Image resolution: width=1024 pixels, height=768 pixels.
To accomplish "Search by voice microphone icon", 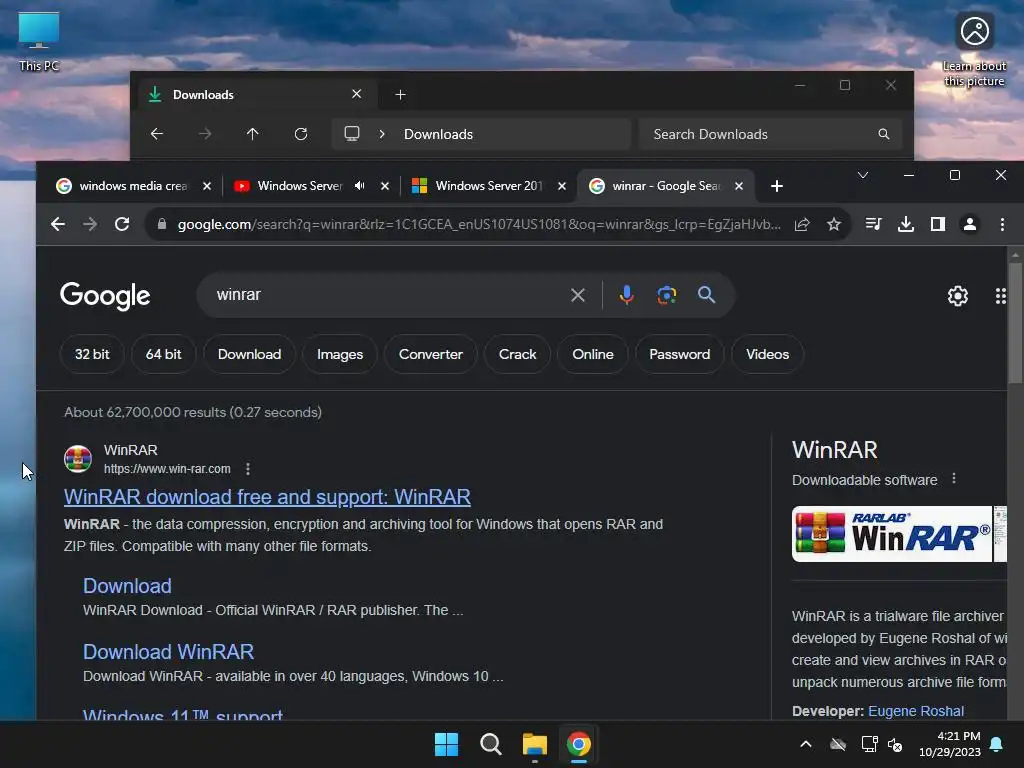I will [626, 295].
